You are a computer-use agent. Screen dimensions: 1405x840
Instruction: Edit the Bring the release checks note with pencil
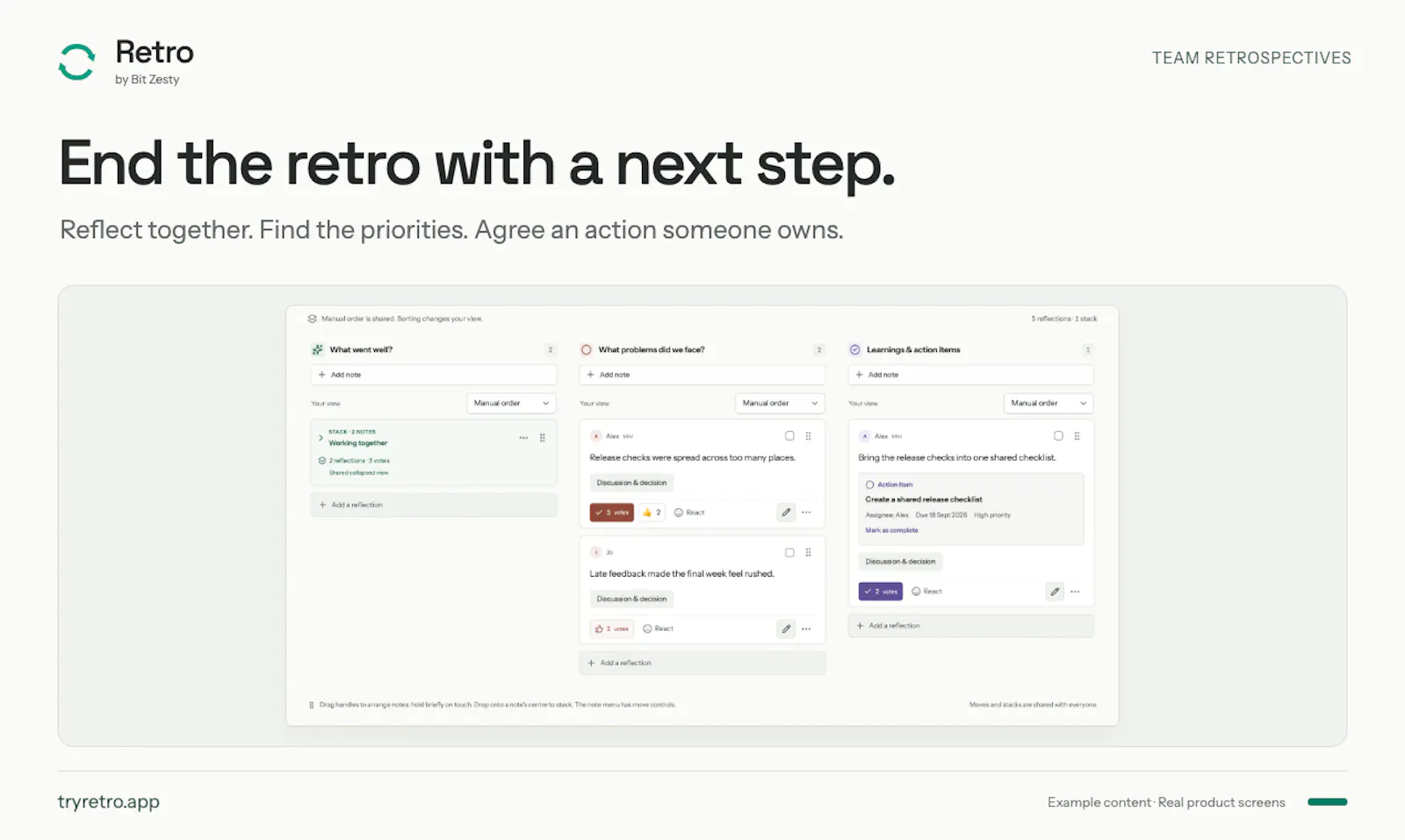[x=1055, y=592]
